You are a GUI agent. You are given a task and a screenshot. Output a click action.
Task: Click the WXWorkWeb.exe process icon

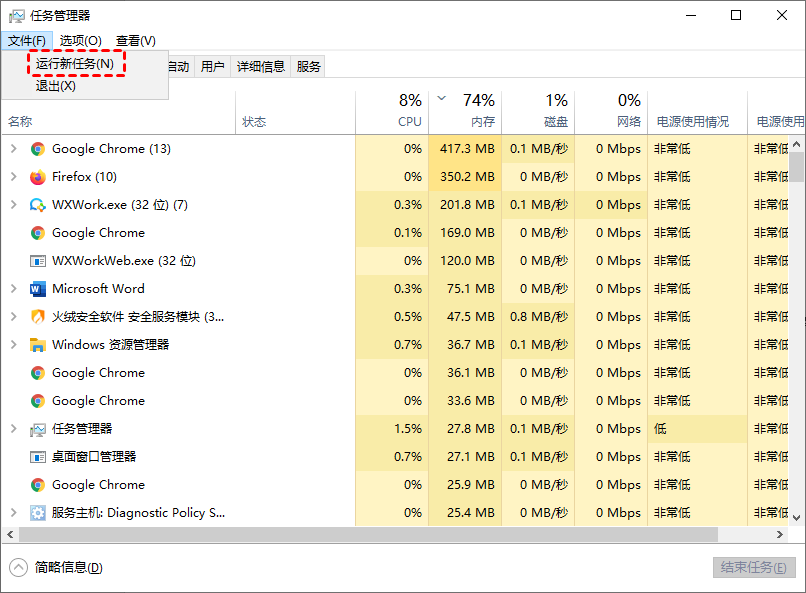click(38, 261)
